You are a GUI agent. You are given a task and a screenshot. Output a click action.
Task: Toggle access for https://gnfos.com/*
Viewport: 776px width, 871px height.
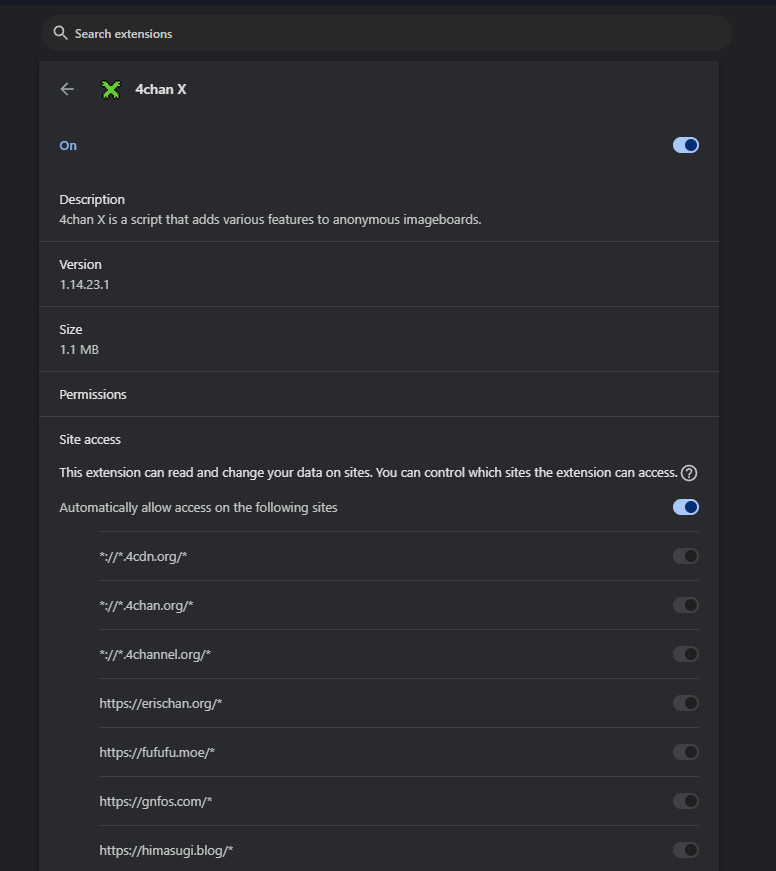(x=685, y=801)
